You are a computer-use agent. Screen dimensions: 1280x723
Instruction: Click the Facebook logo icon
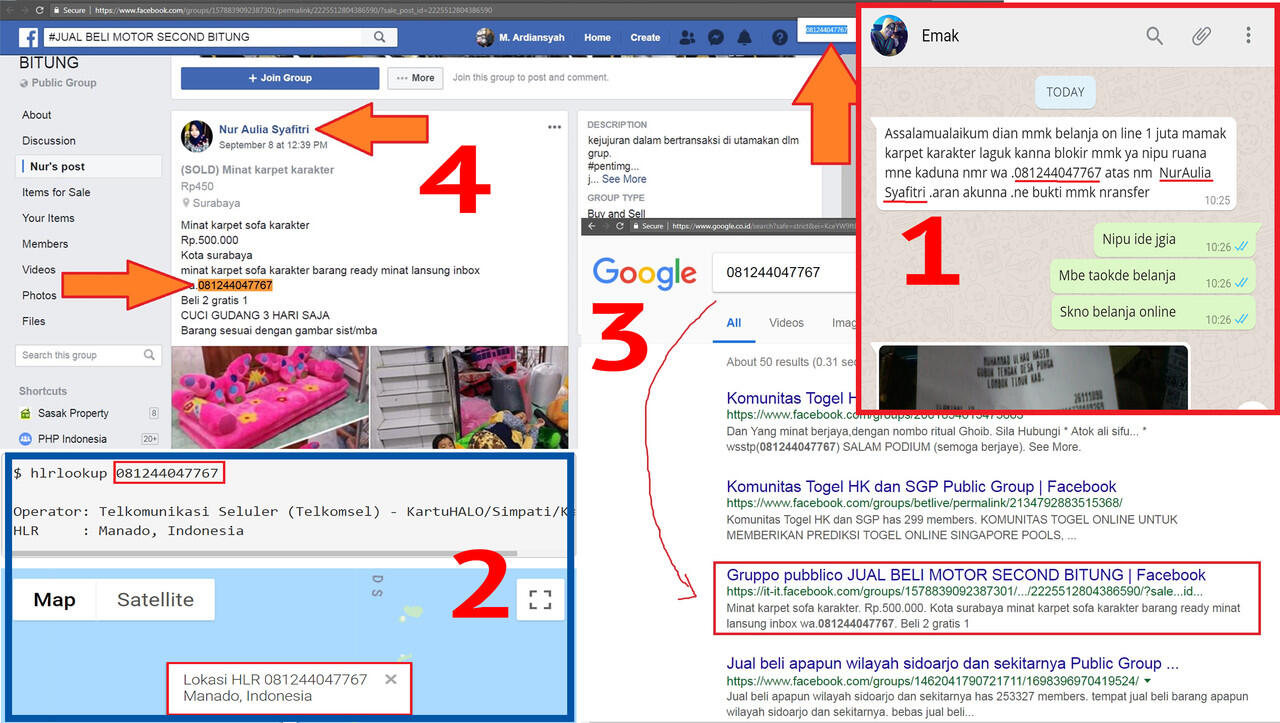[x=28, y=37]
